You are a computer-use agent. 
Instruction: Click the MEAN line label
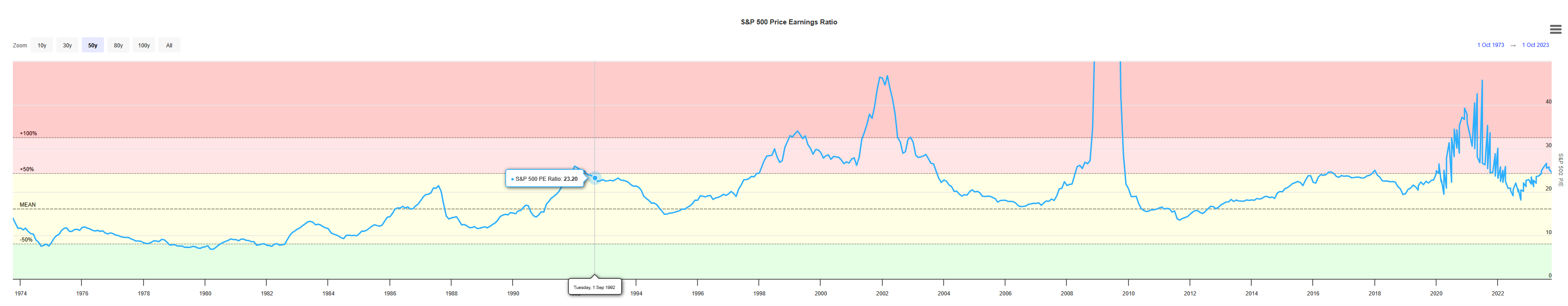pyautogui.click(x=28, y=204)
